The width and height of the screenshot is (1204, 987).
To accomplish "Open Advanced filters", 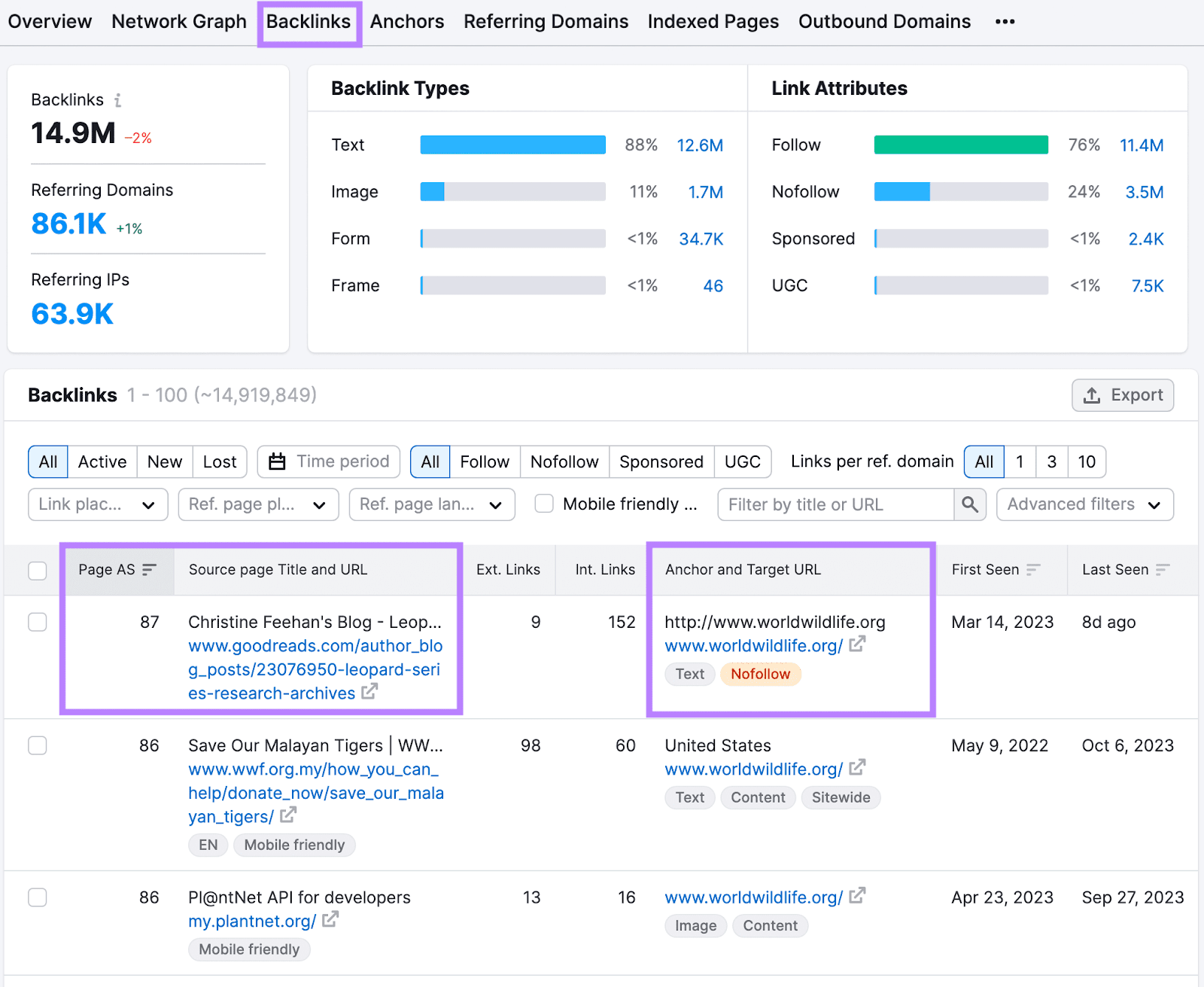I will (x=1084, y=504).
